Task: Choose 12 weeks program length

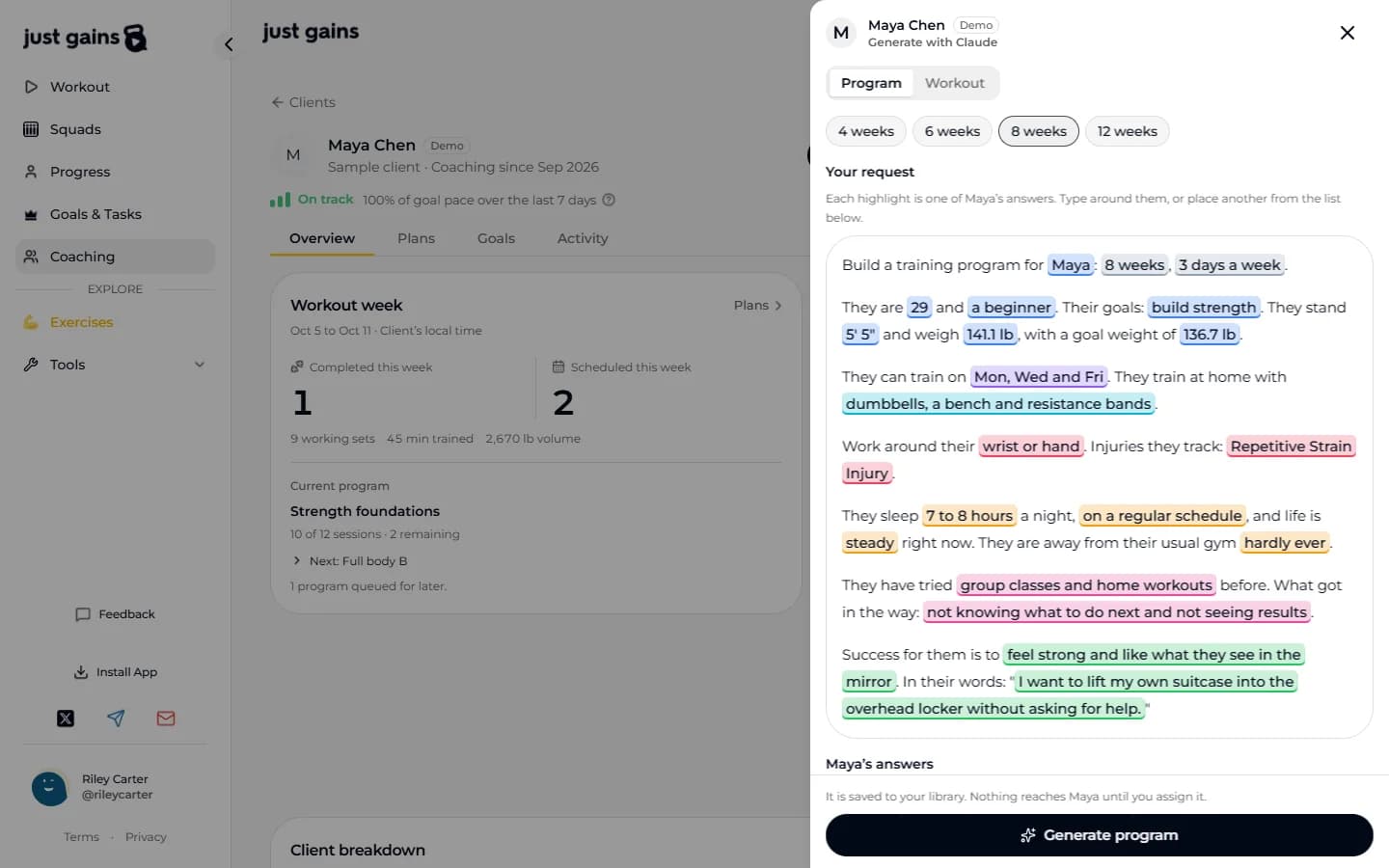Action: 1128,131
